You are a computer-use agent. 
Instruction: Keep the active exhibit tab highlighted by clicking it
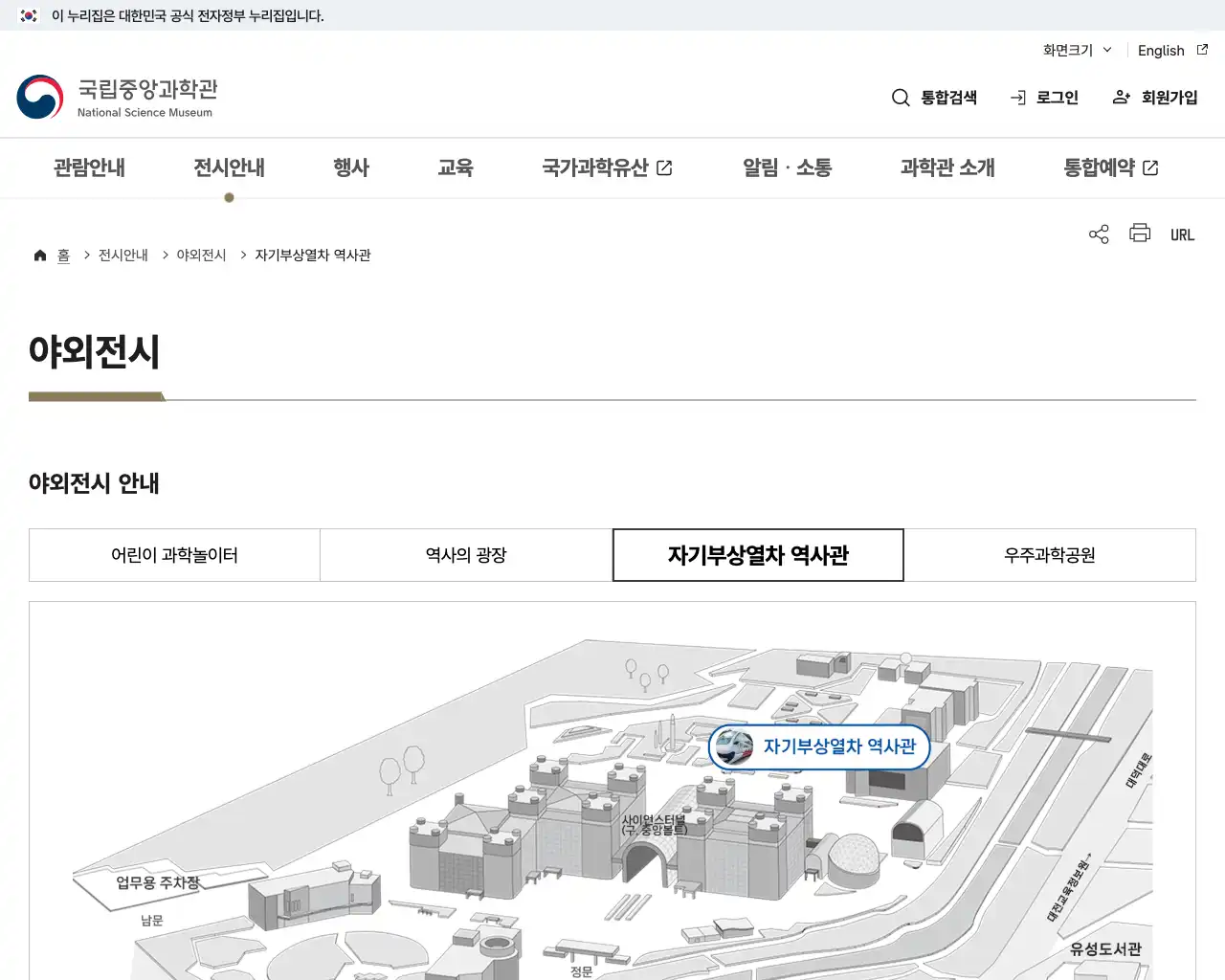click(x=758, y=555)
